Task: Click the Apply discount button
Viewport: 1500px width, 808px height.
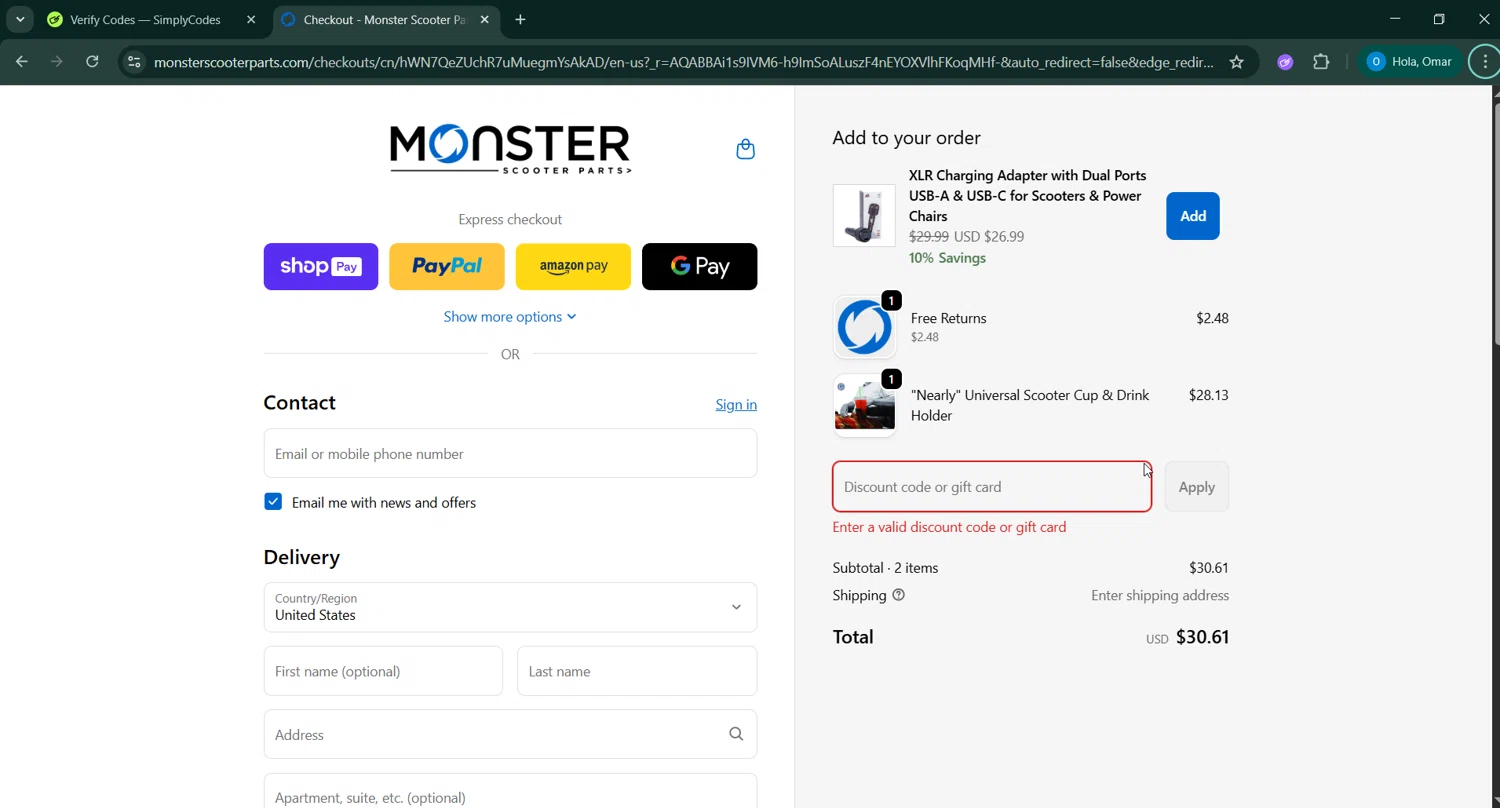Action: click(1197, 486)
